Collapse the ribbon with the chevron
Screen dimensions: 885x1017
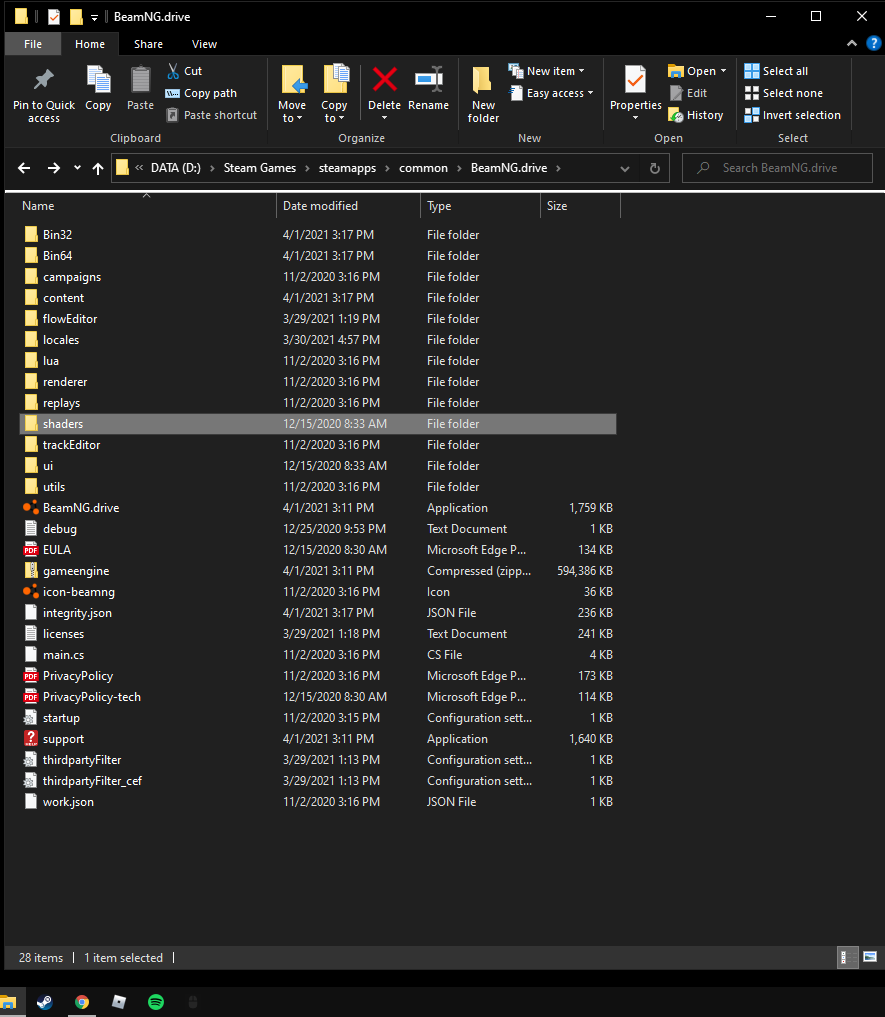click(852, 43)
